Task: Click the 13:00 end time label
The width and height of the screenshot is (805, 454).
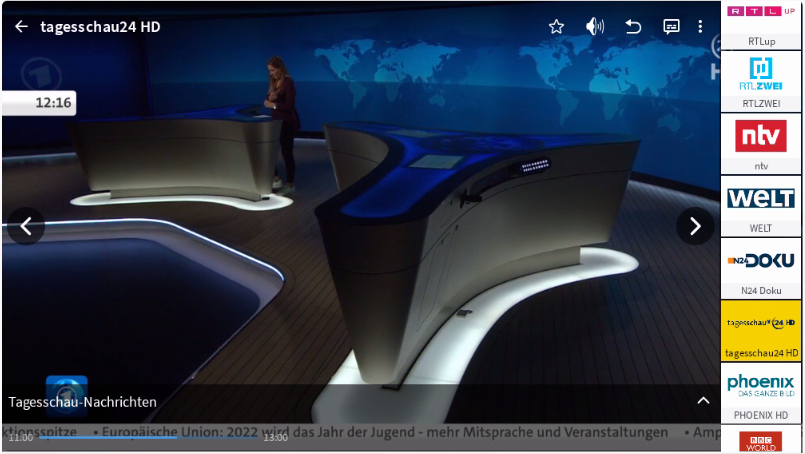Action: (x=276, y=438)
